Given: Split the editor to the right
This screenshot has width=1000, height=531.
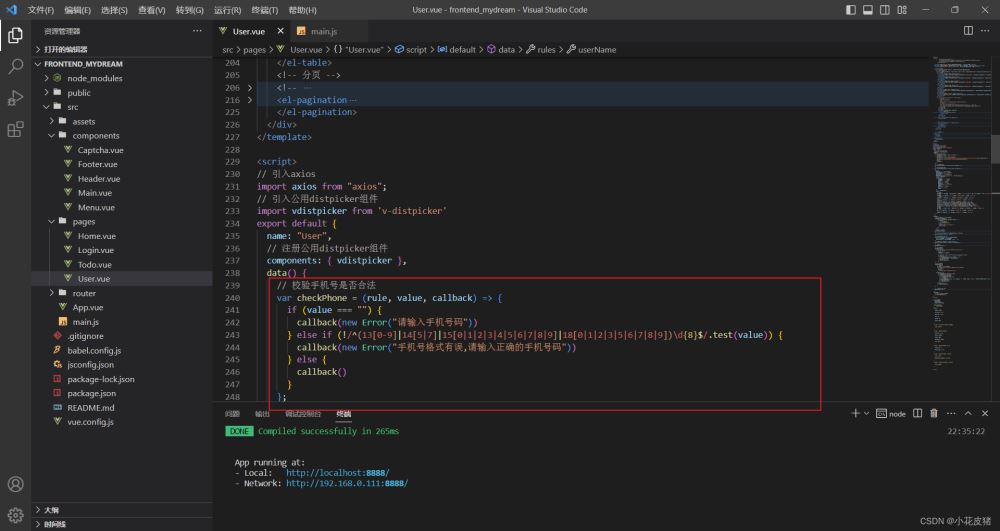Looking at the screenshot, I should pos(968,31).
